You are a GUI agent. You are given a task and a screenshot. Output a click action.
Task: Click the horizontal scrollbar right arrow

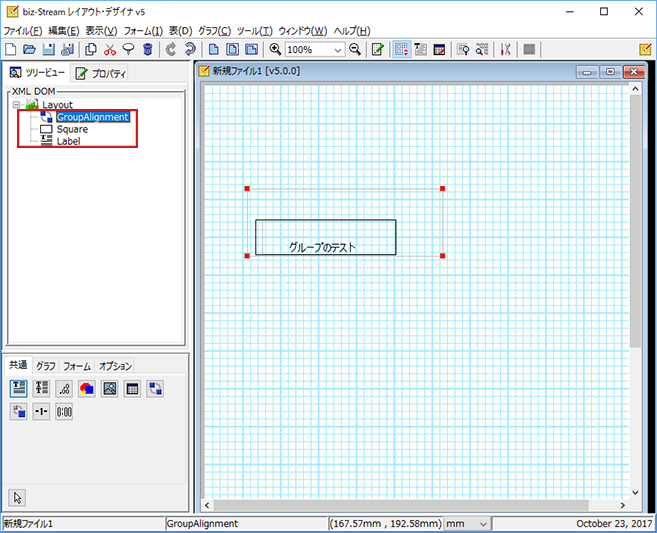click(x=623, y=505)
